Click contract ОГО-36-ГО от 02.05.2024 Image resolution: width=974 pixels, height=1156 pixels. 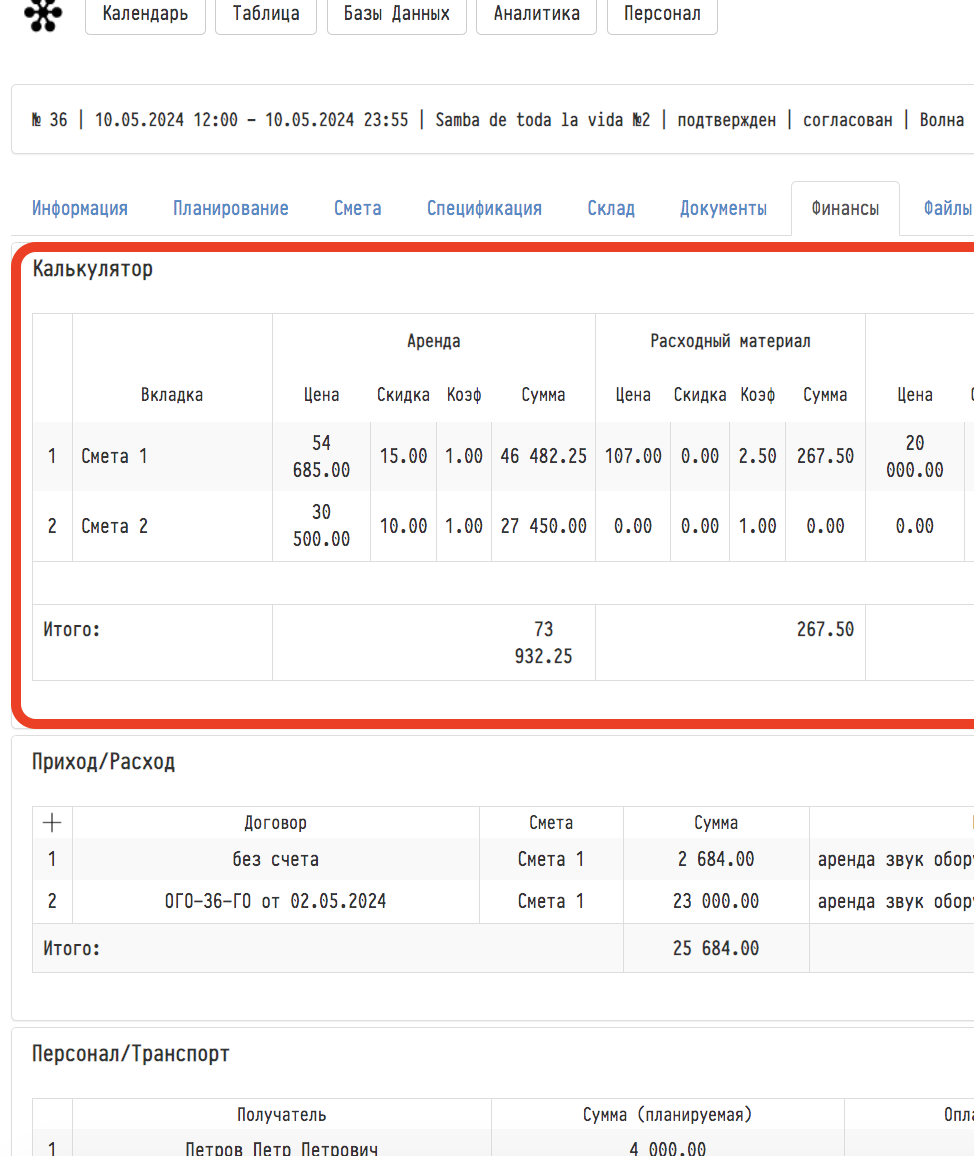point(275,901)
